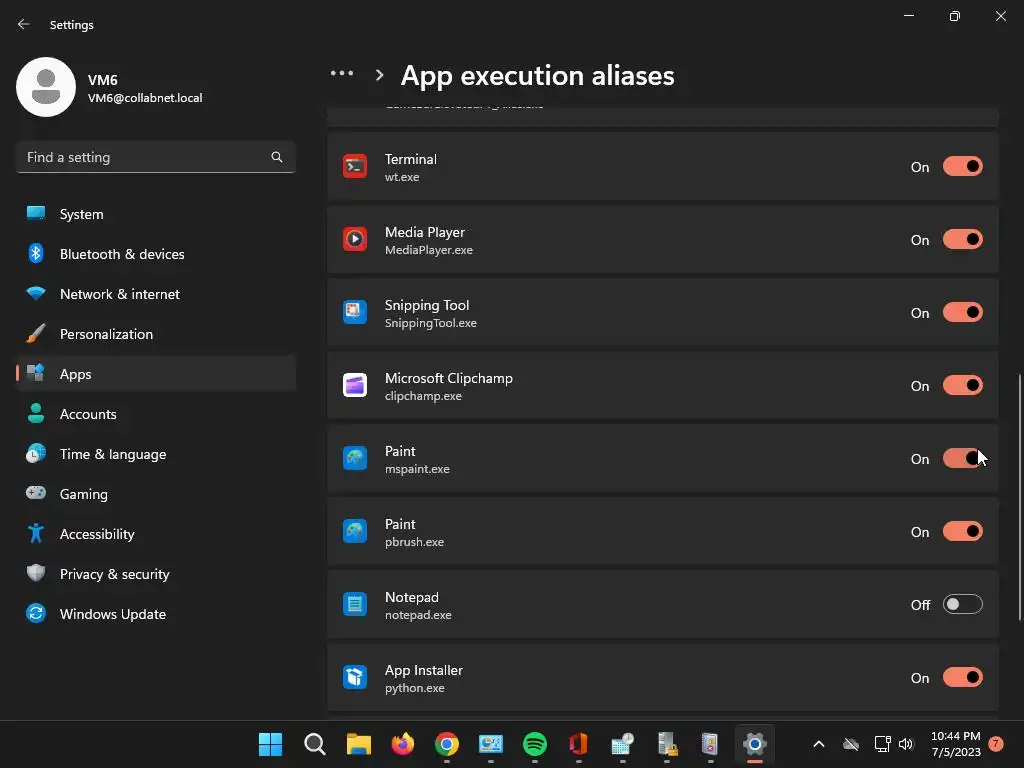The height and width of the screenshot is (768, 1024).
Task: Turn on the Notepad alias toggle
Action: pyautogui.click(x=962, y=605)
